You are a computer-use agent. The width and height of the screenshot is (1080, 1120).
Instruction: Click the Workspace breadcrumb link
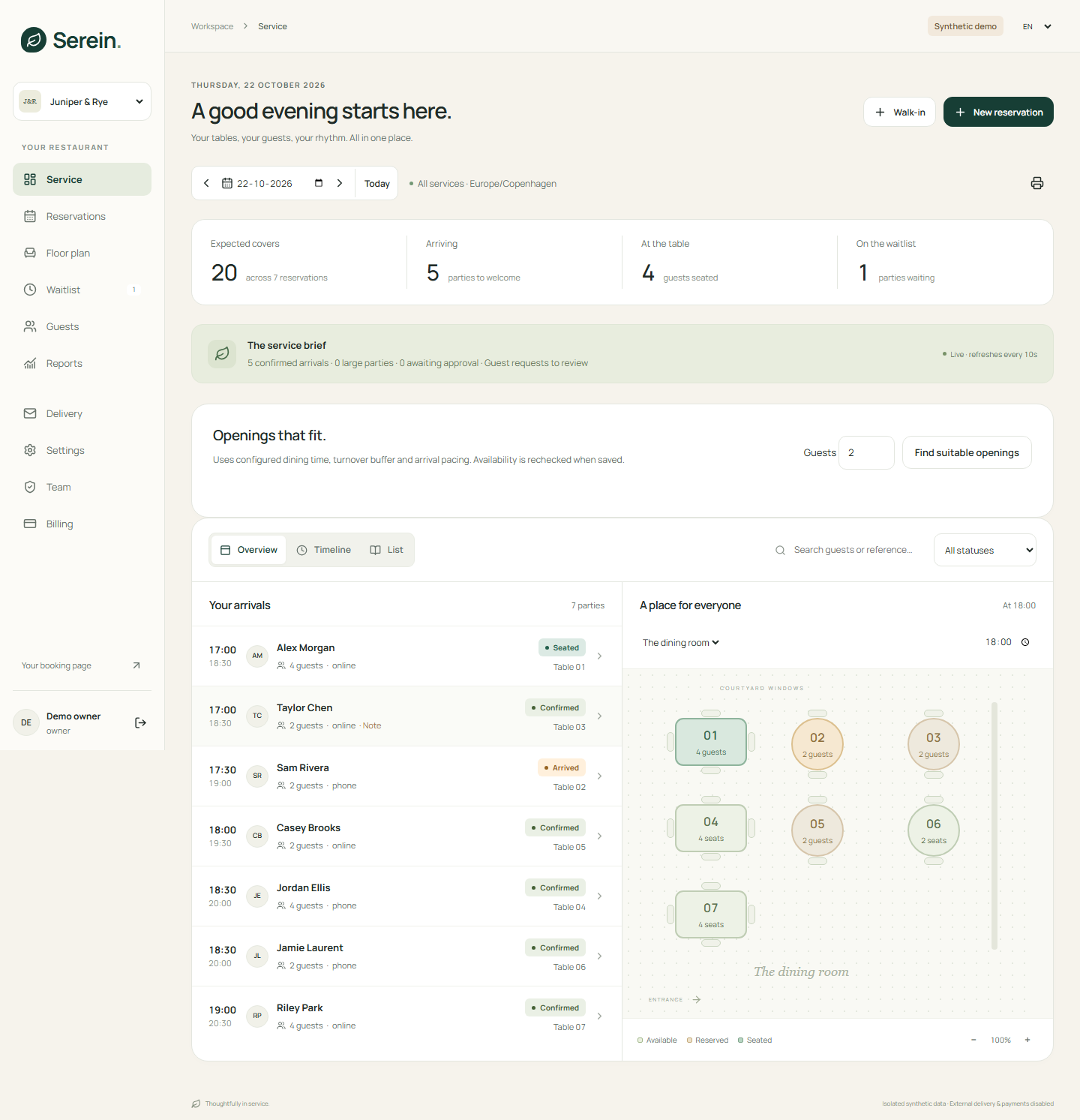[212, 26]
